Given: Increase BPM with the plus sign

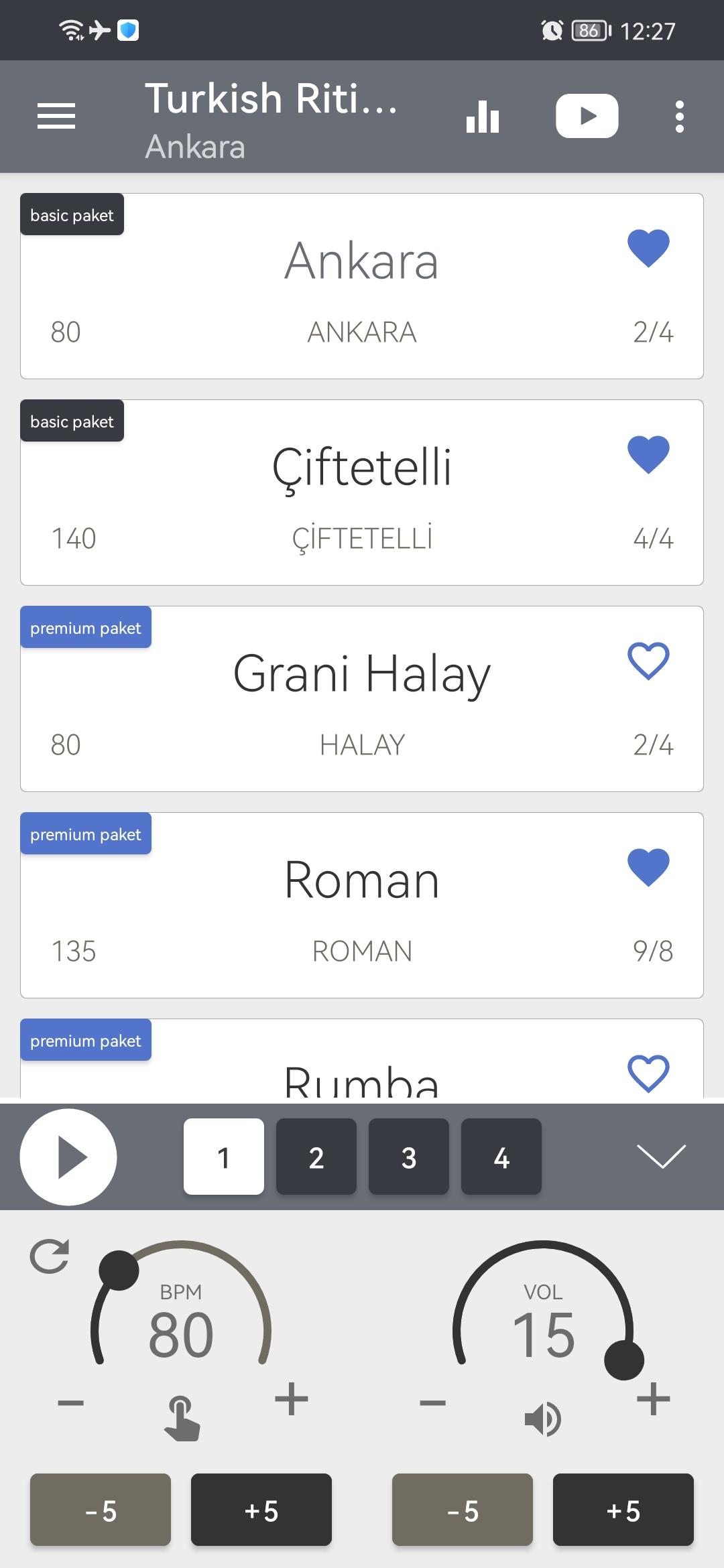Looking at the screenshot, I should tap(292, 1399).
